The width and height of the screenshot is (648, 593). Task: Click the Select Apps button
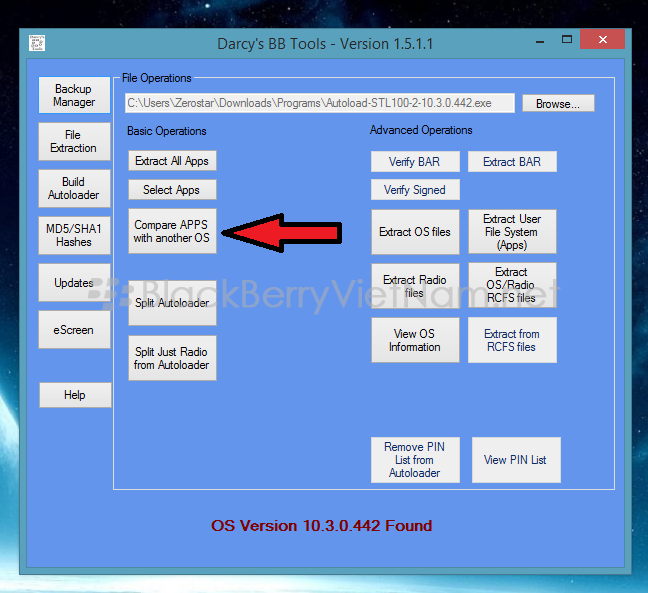point(172,190)
